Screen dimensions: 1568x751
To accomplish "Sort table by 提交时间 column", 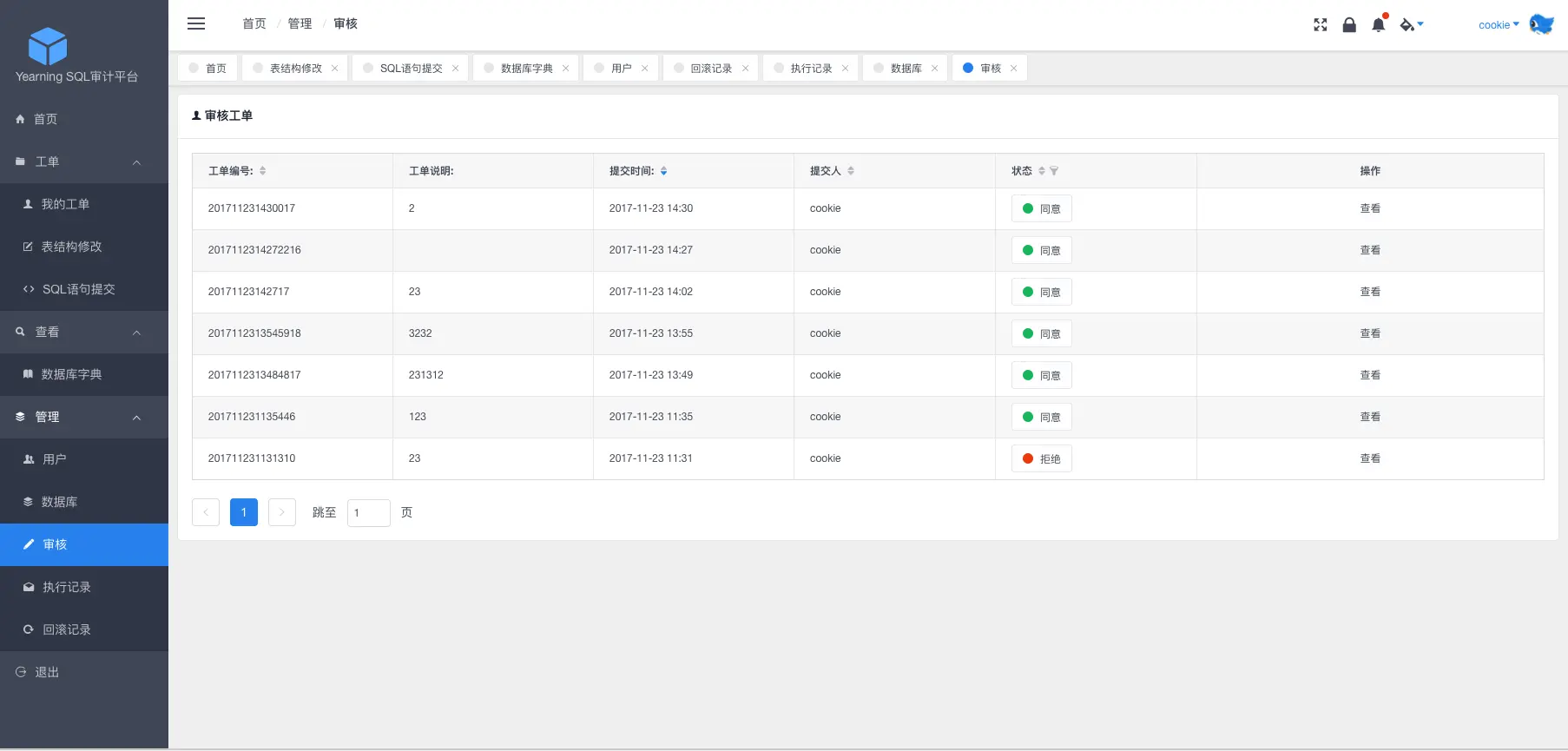I will (664, 171).
